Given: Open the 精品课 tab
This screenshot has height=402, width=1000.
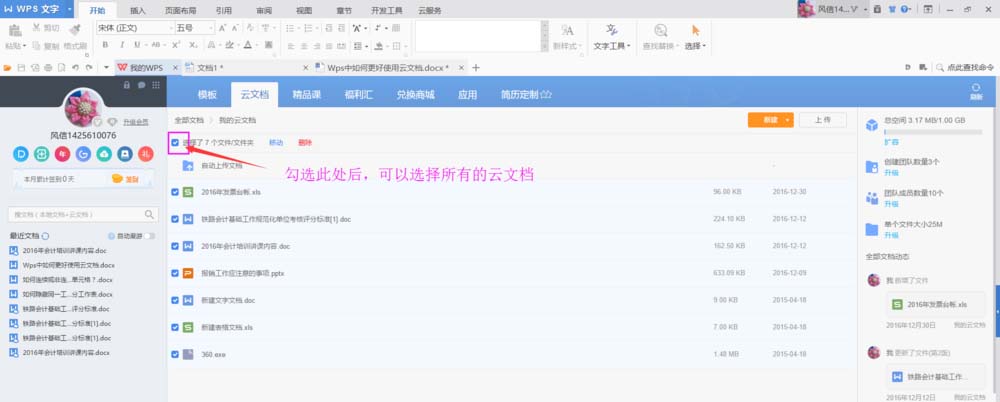Looking at the screenshot, I should [307, 94].
